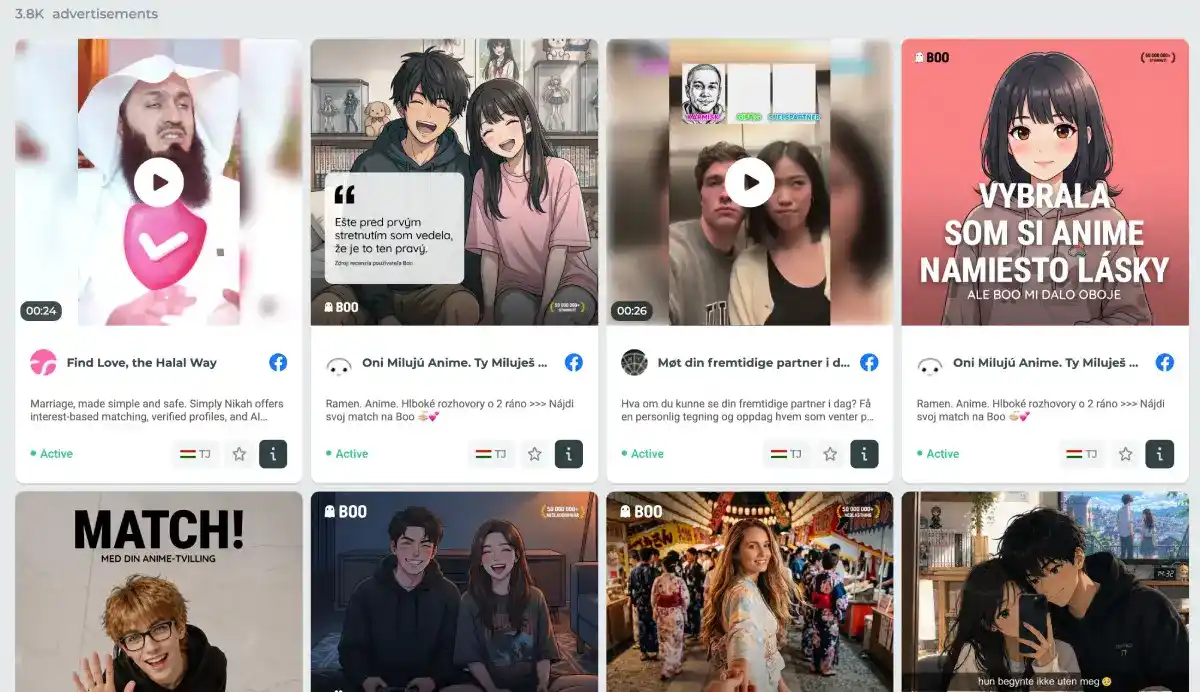Click Facebook icon on the laughing-couple quote Boo ad
This screenshot has height=692, width=1200.
pos(574,363)
